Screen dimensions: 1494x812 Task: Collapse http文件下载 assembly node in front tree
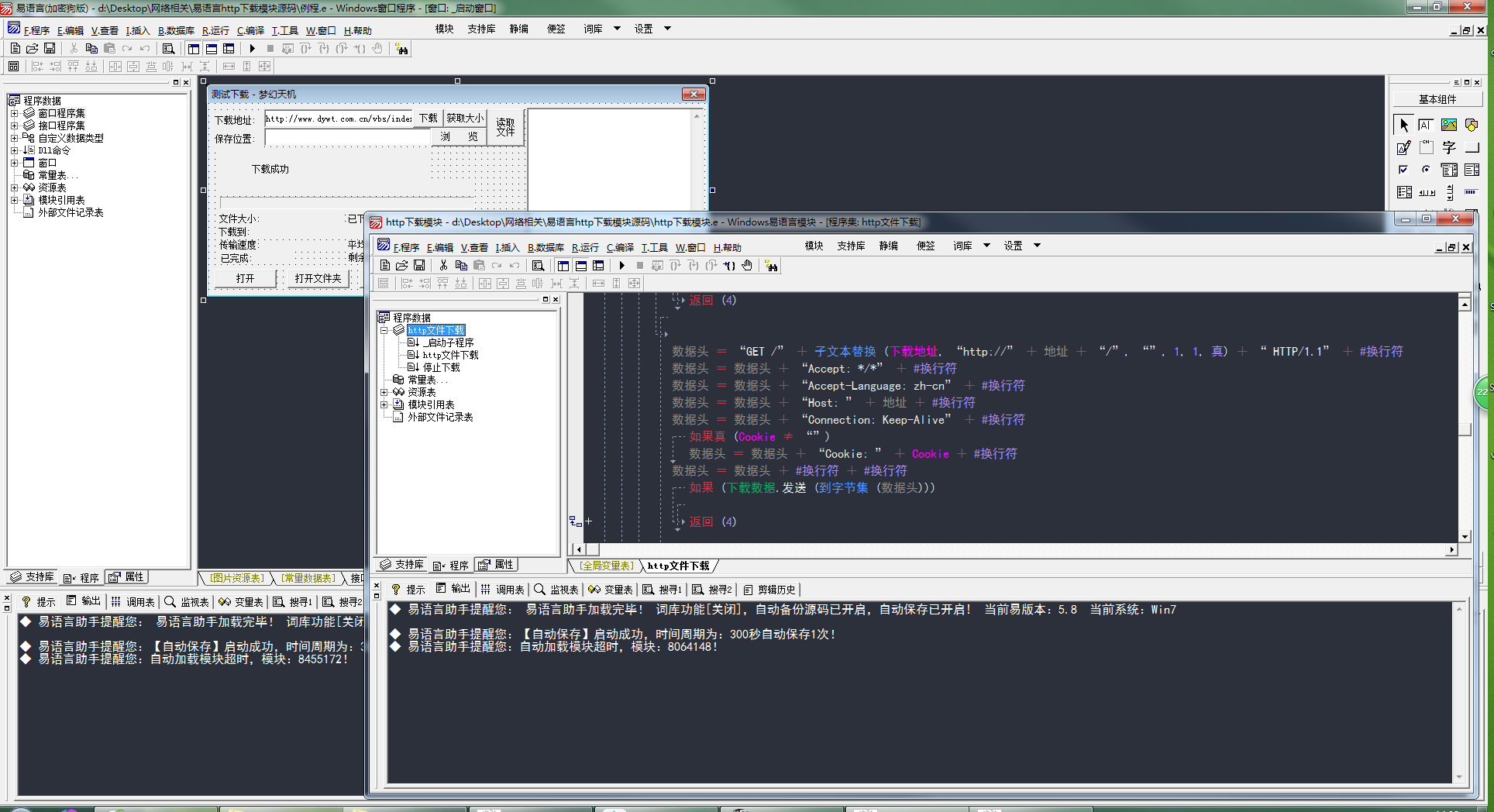pos(384,330)
